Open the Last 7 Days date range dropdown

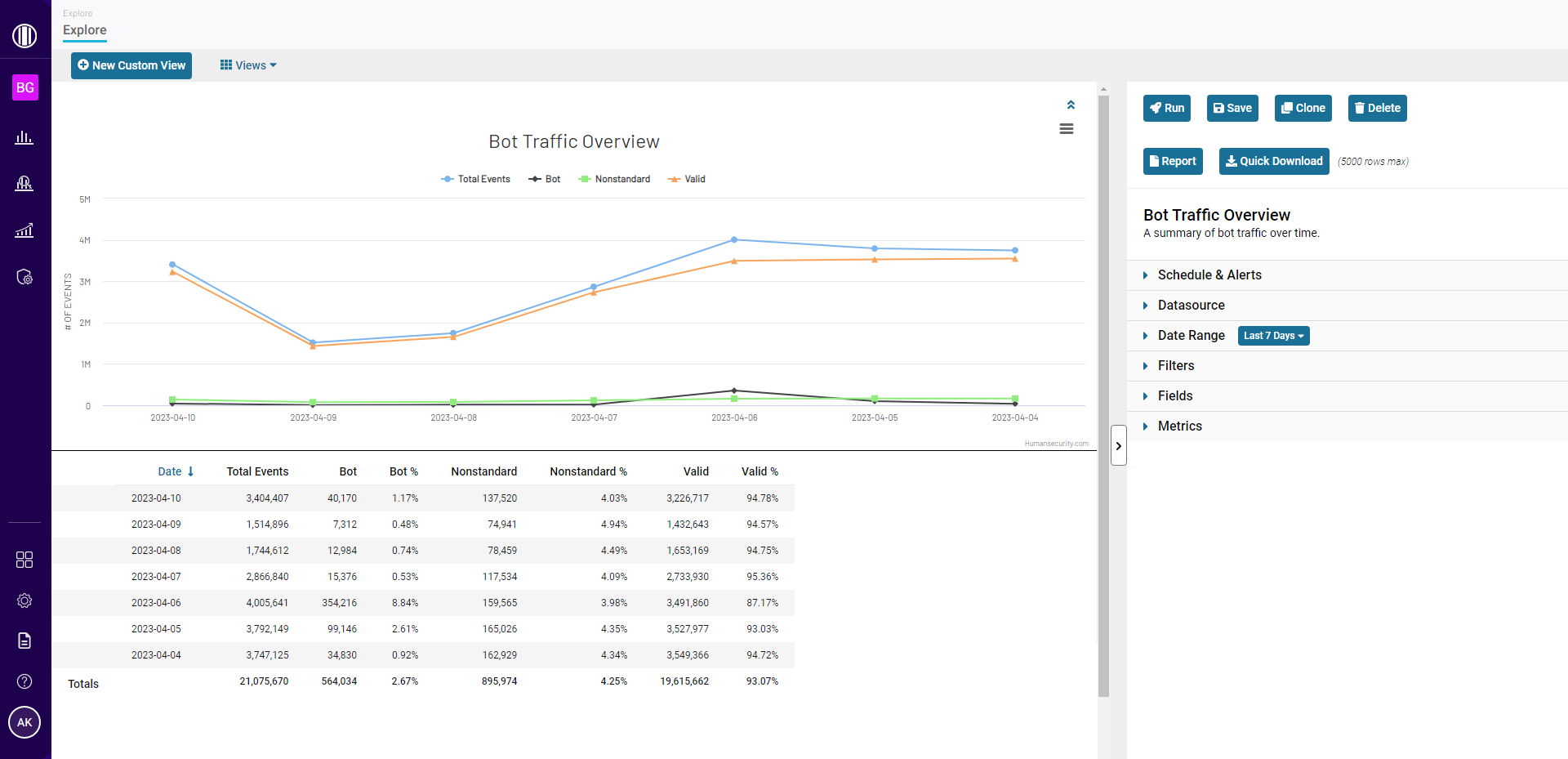[x=1272, y=336]
